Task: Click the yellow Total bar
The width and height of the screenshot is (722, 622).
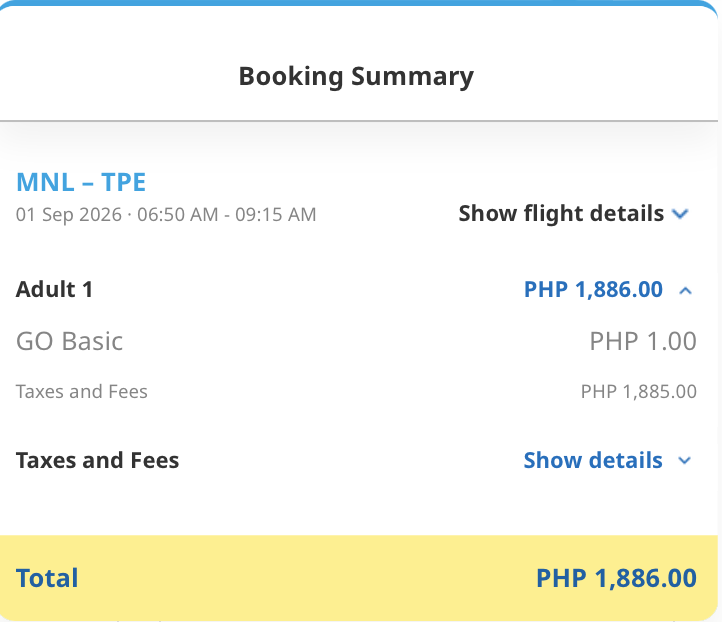Action: pos(359,578)
